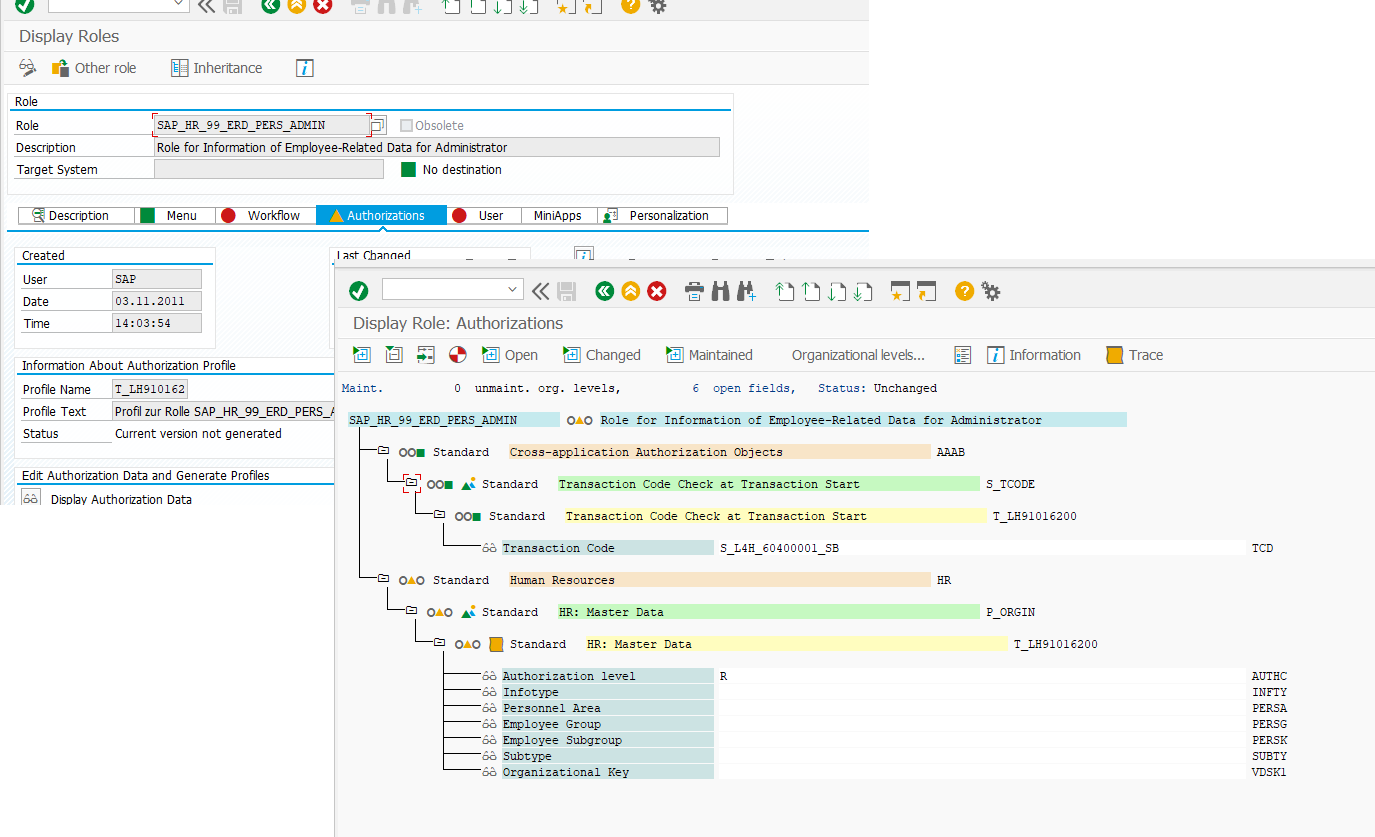Click the Expand All icon in the Authorizations toolbar
Screen dimensions: 1375x837
coord(362,355)
